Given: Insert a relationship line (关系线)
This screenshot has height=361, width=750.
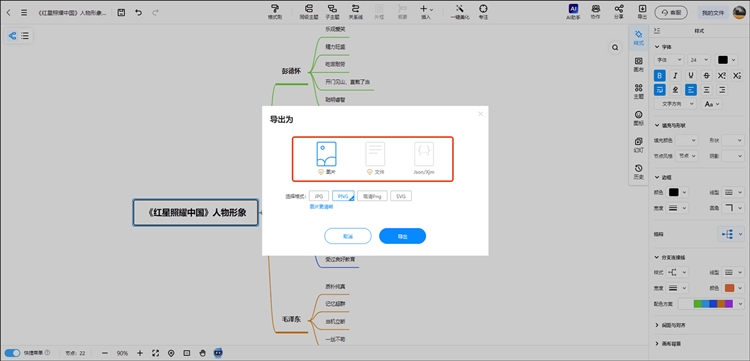Looking at the screenshot, I should click(x=355, y=11).
